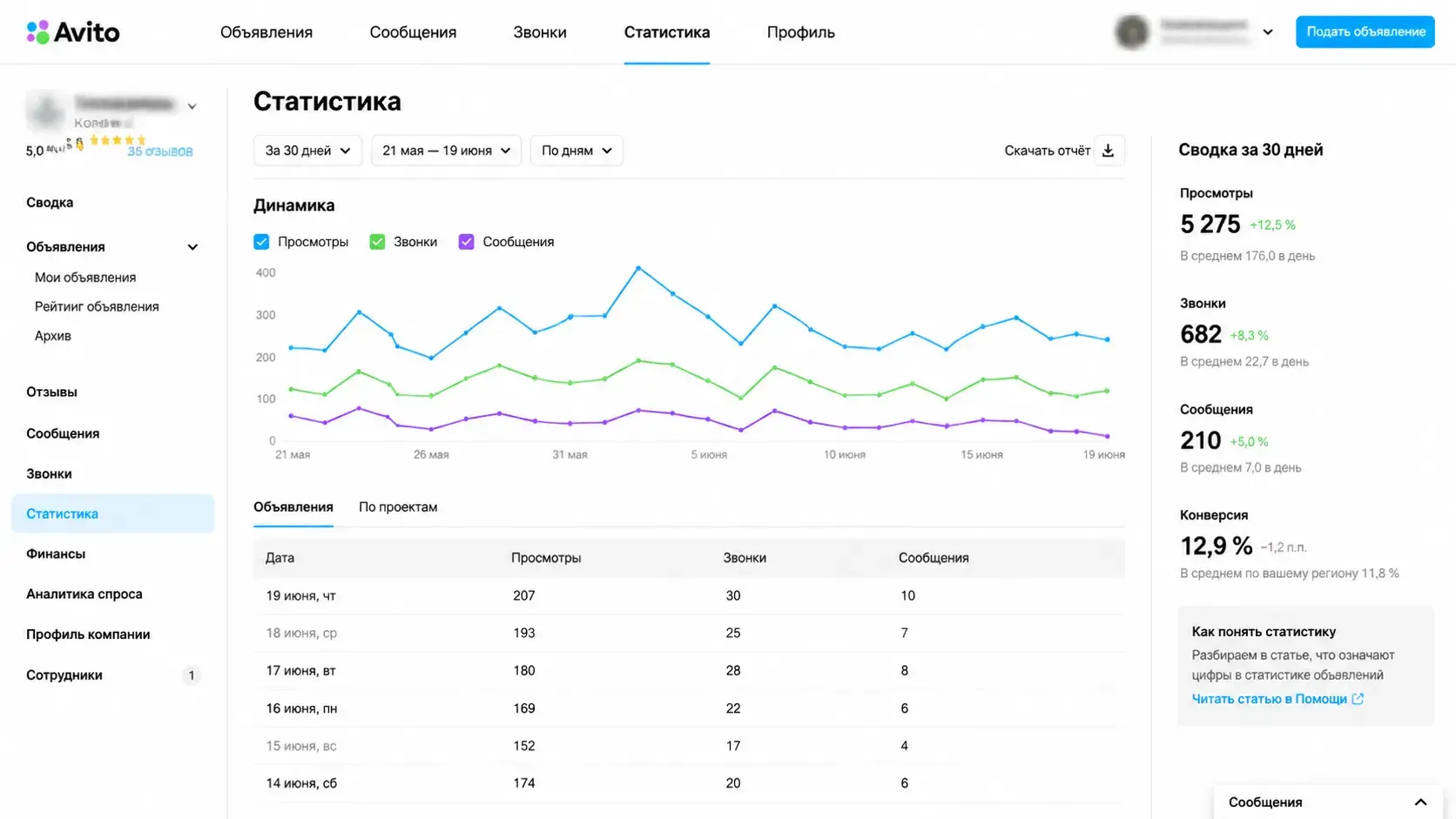Expand the Сообщения chat panel chevron

(1420, 802)
